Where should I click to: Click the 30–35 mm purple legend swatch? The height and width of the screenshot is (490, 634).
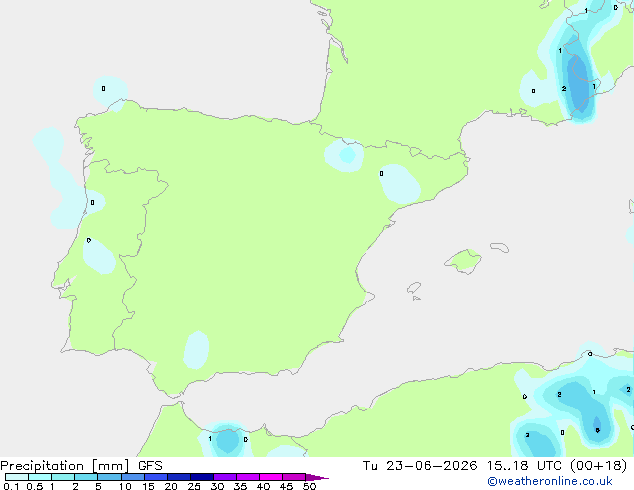pyautogui.click(x=225, y=477)
